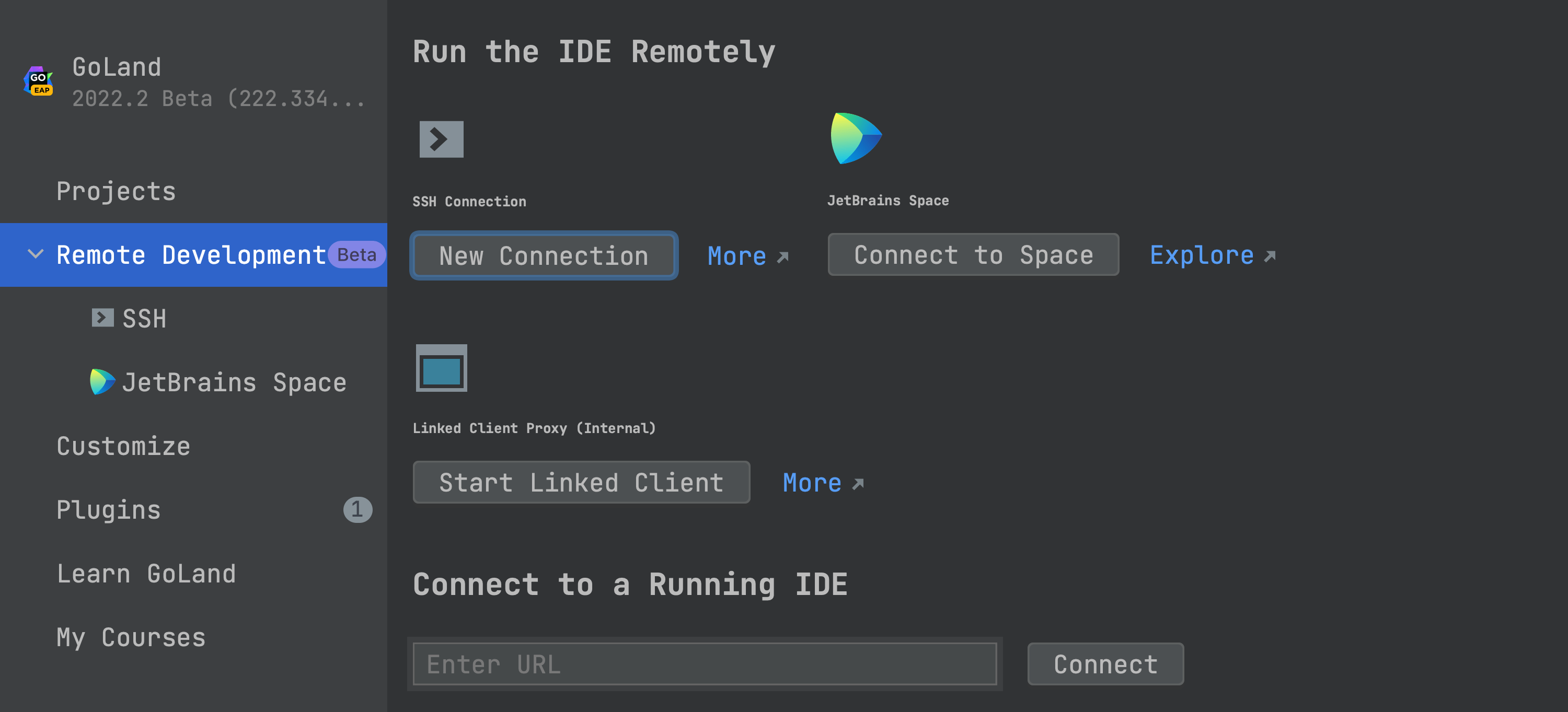Click the SSH Connection terminal icon
Viewport: 1568px width, 712px height.
(441, 139)
